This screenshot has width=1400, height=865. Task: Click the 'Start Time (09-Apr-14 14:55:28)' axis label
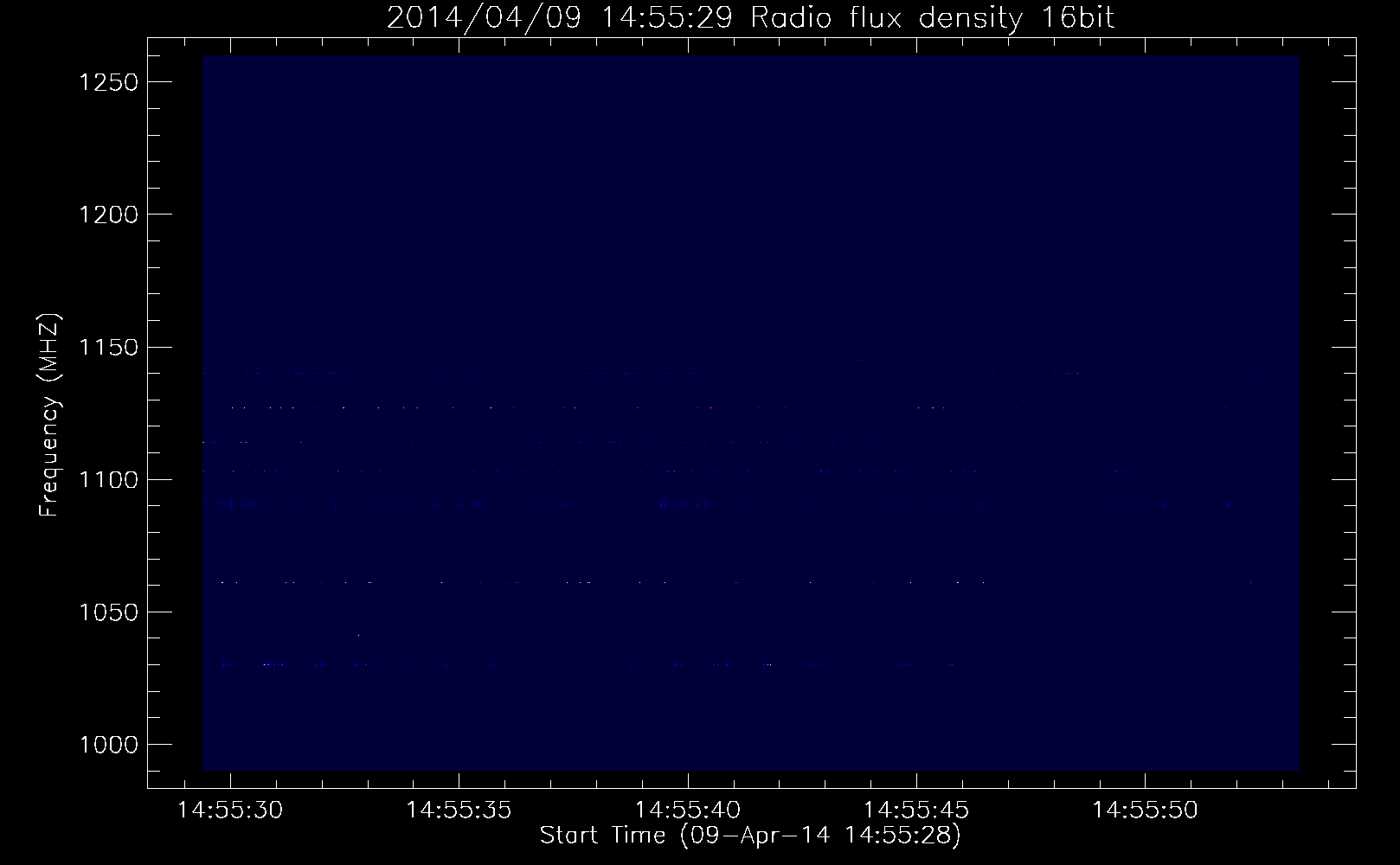point(750,836)
